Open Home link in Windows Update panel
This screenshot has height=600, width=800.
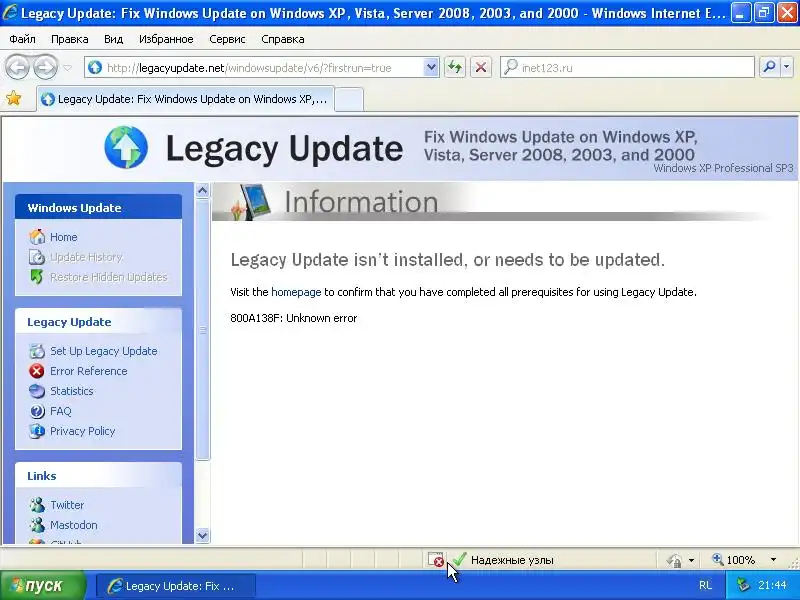coord(64,237)
